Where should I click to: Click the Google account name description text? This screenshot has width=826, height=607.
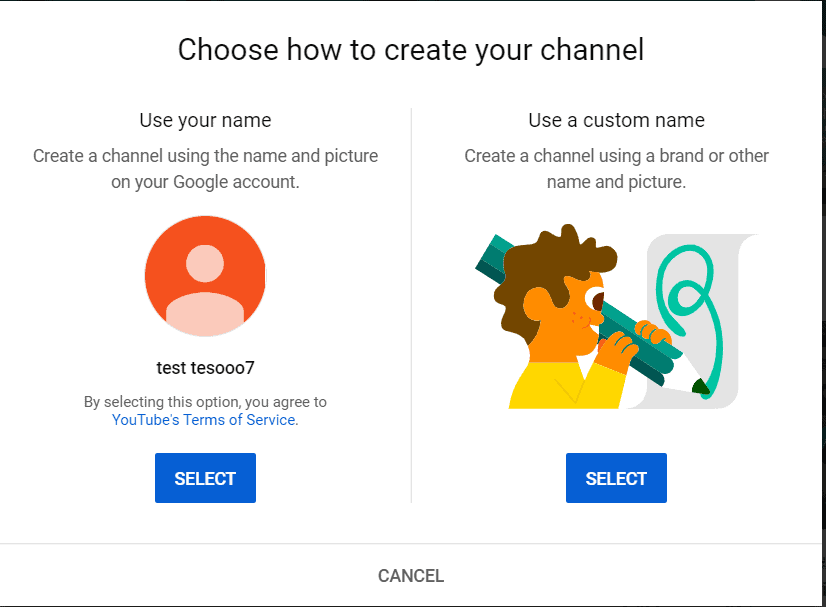205,169
